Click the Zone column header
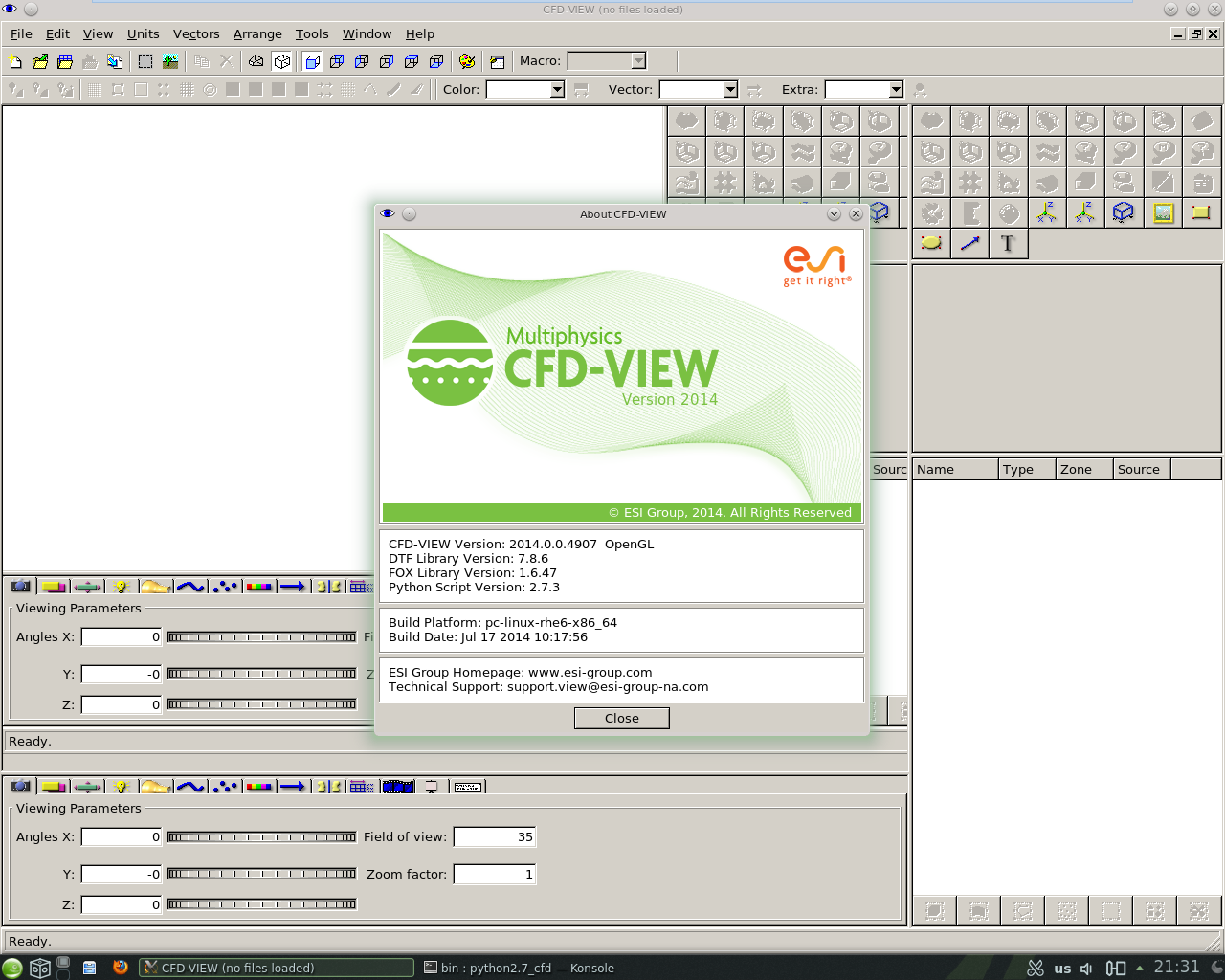This screenshot has height=980, width=1225. point(1084,469)
